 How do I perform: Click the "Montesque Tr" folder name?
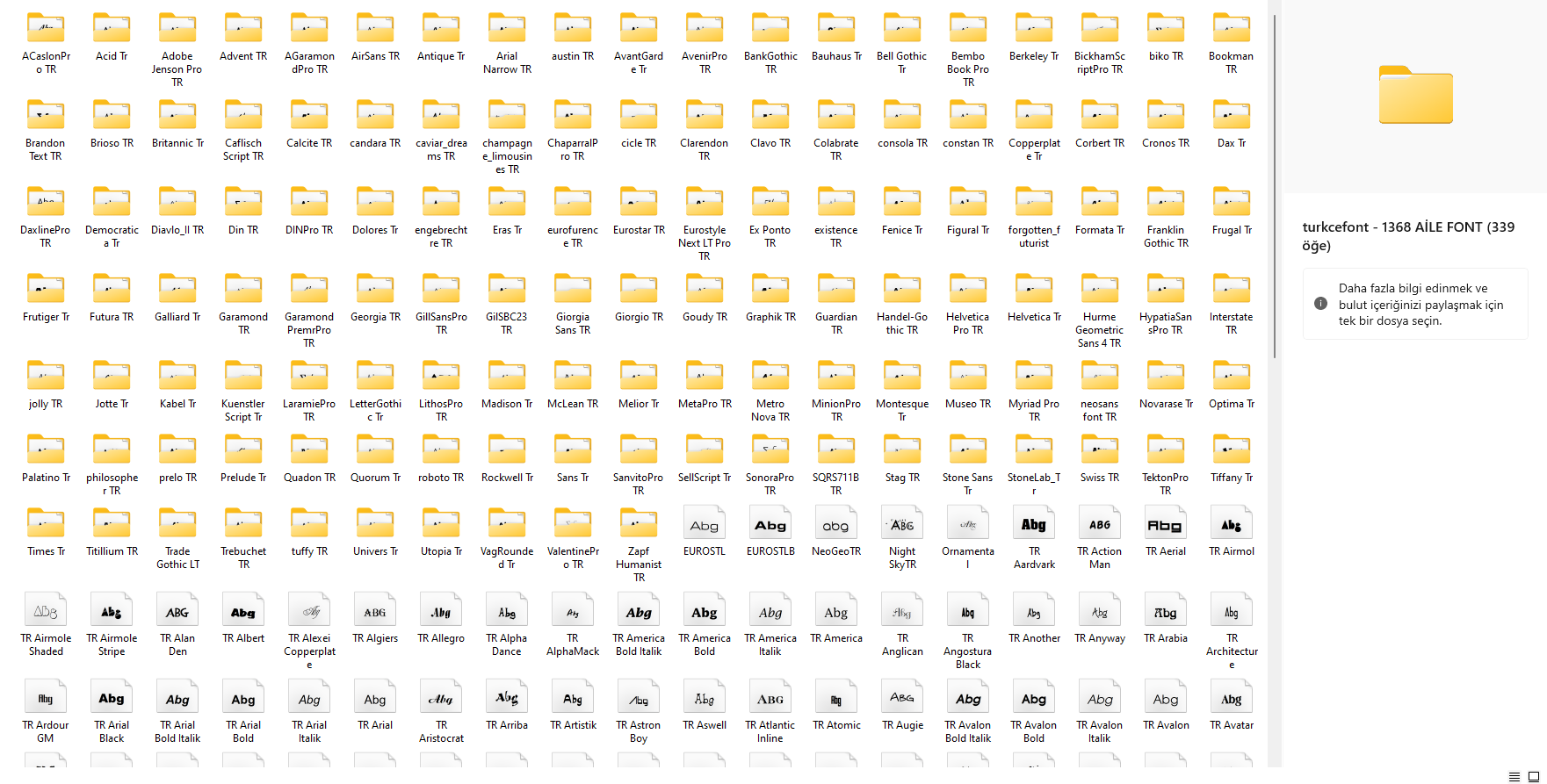click(902, 410)
